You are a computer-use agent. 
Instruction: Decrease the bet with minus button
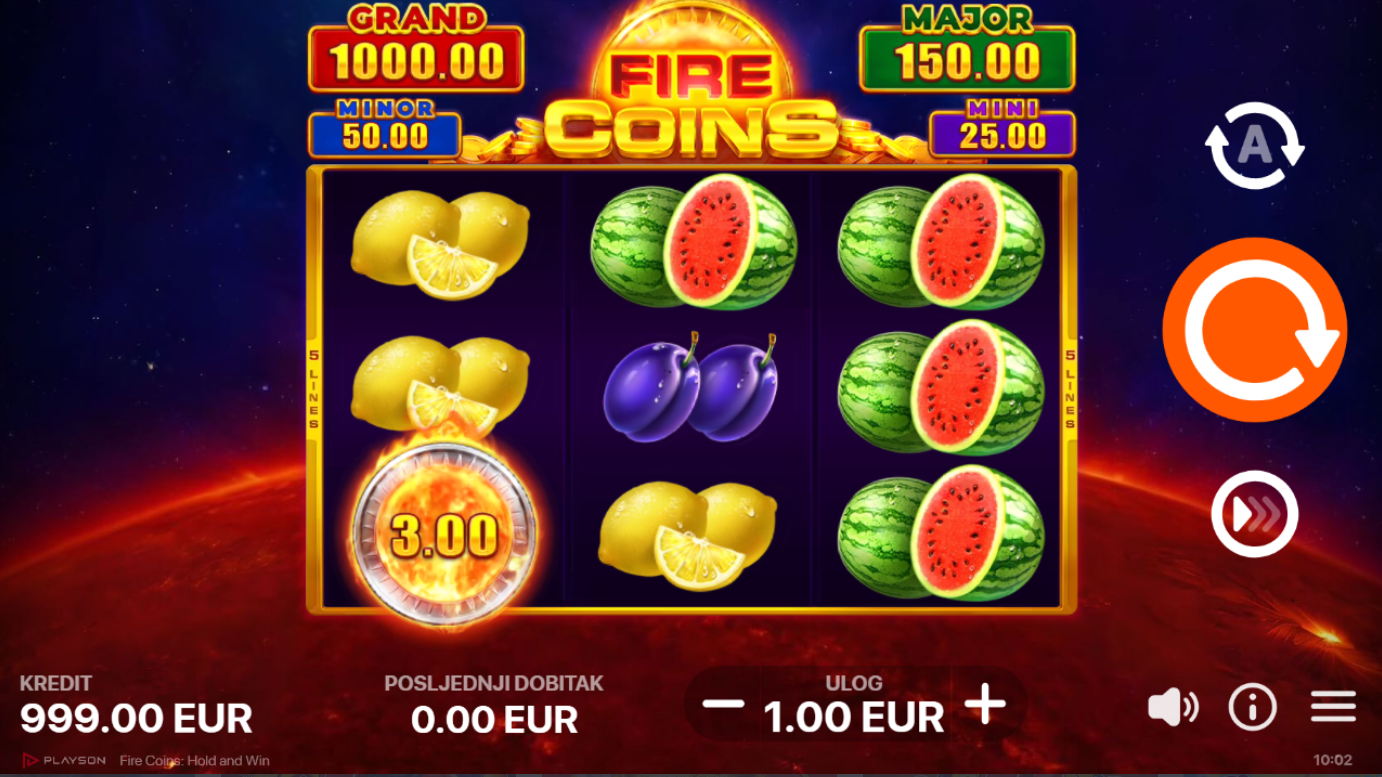point(722,704)
